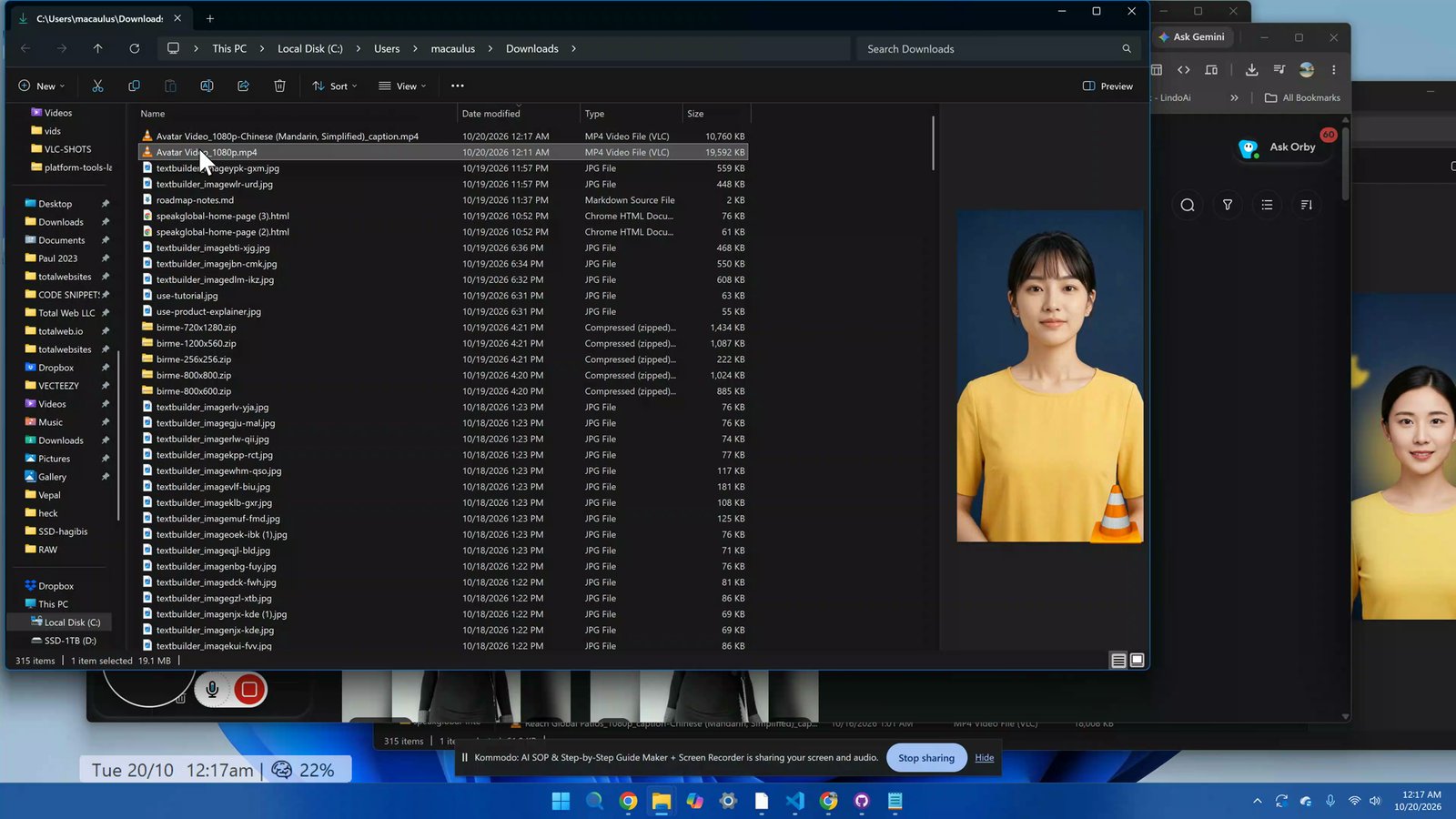Expand the chevron after macaulus breadcrumb
The height and width of the screenshot is (819, 1456).
tap(490, 49)
